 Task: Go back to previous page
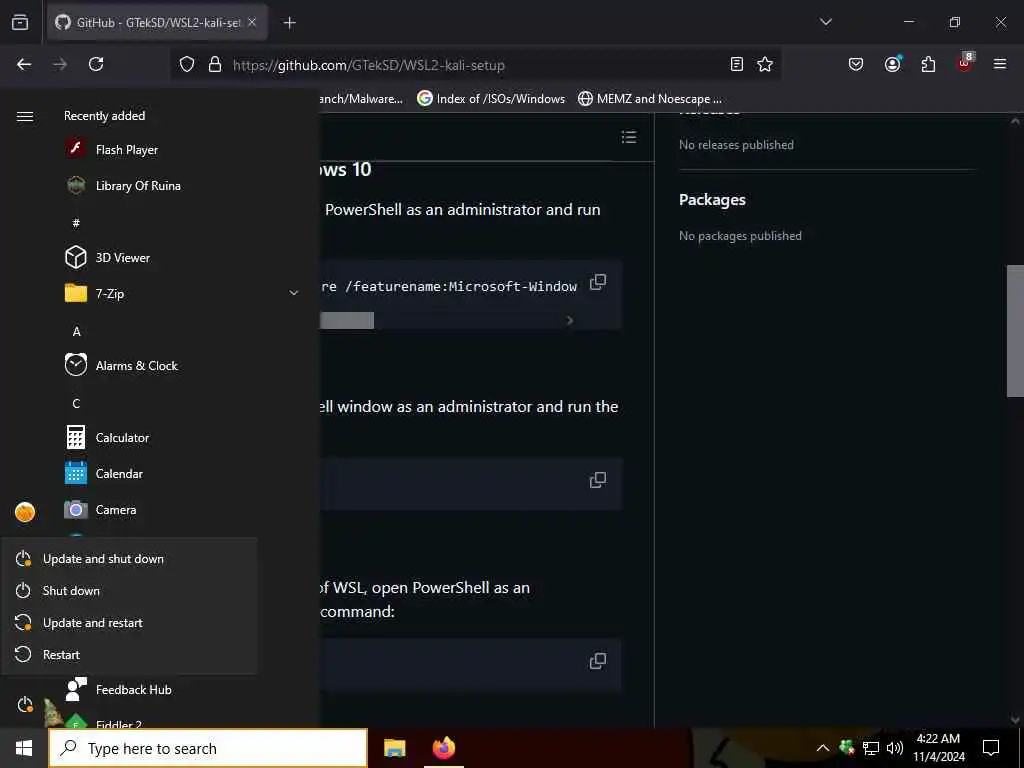24,64
